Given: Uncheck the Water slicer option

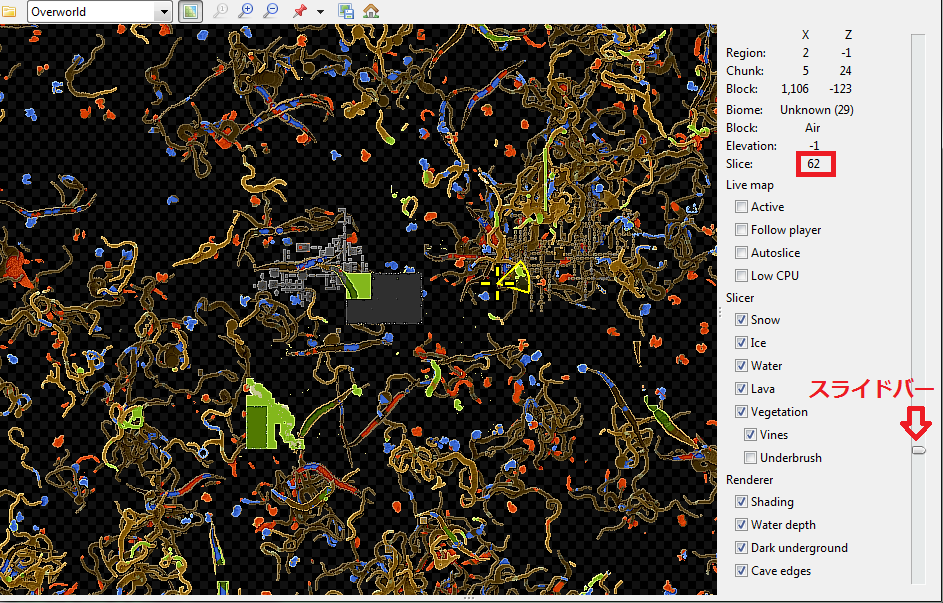Looking at the screenshot, I should coord(742,366).
